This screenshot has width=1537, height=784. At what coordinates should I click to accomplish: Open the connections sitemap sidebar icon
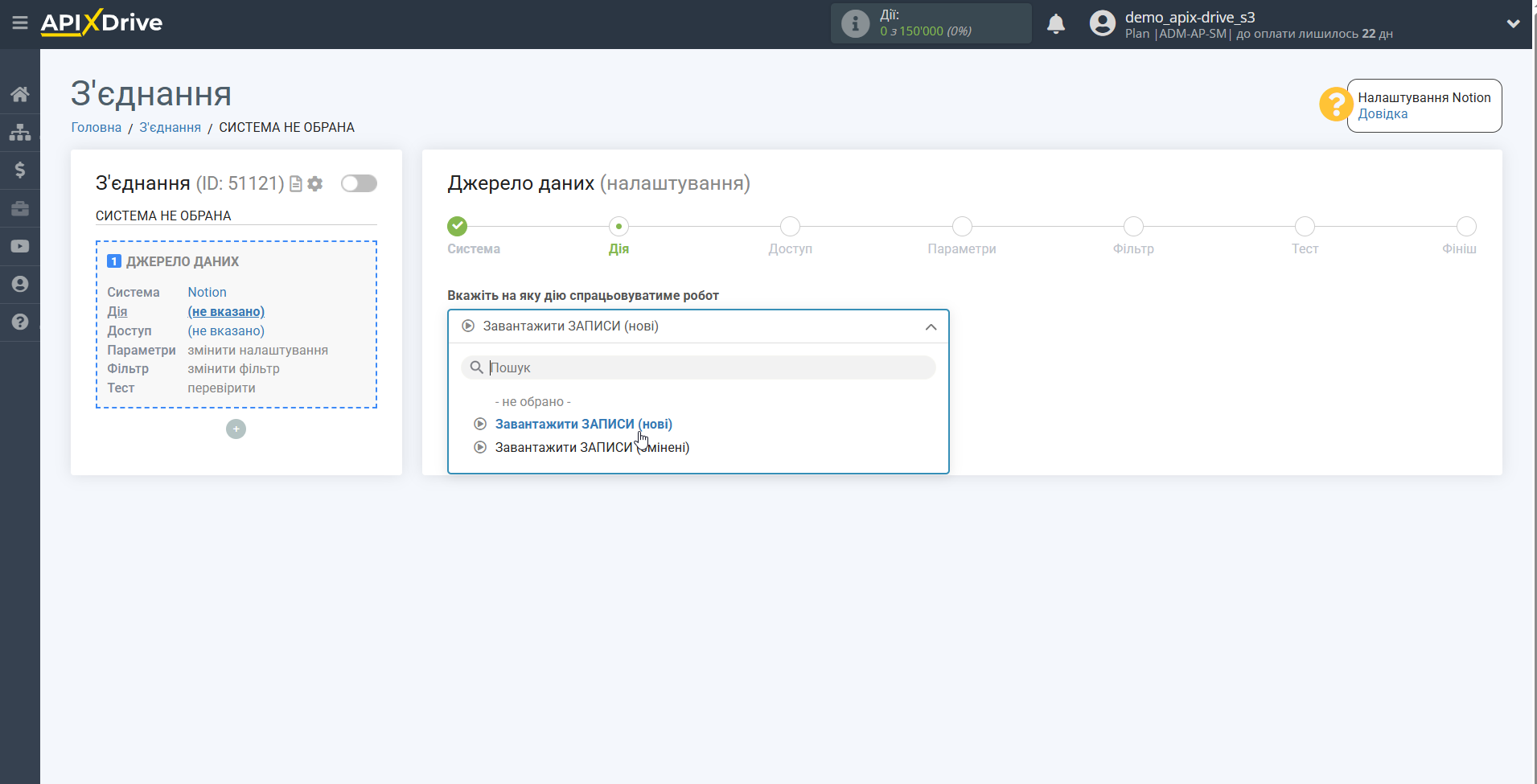click(20, 132)
